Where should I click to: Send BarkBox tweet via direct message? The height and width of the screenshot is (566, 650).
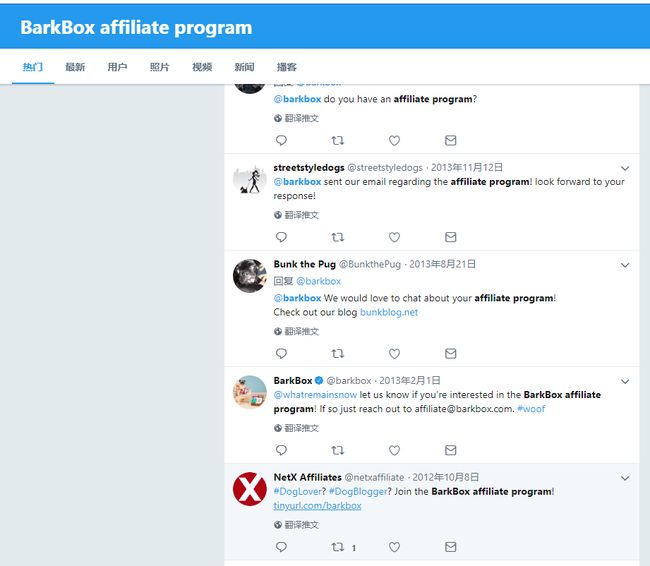451,450
